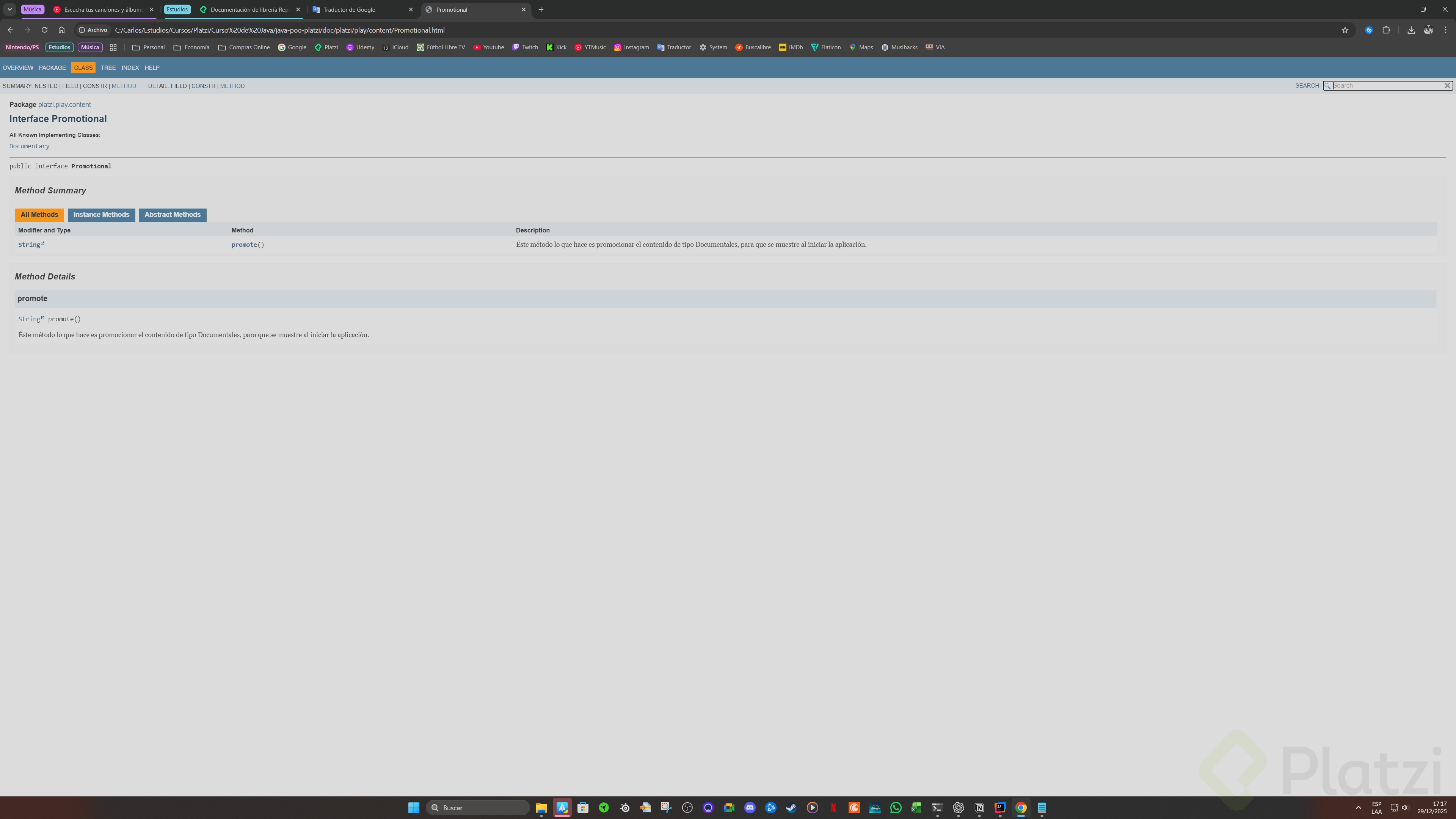Select the All Methods tab
Screen dimensions: 1456x819
(x=39, y=215)
